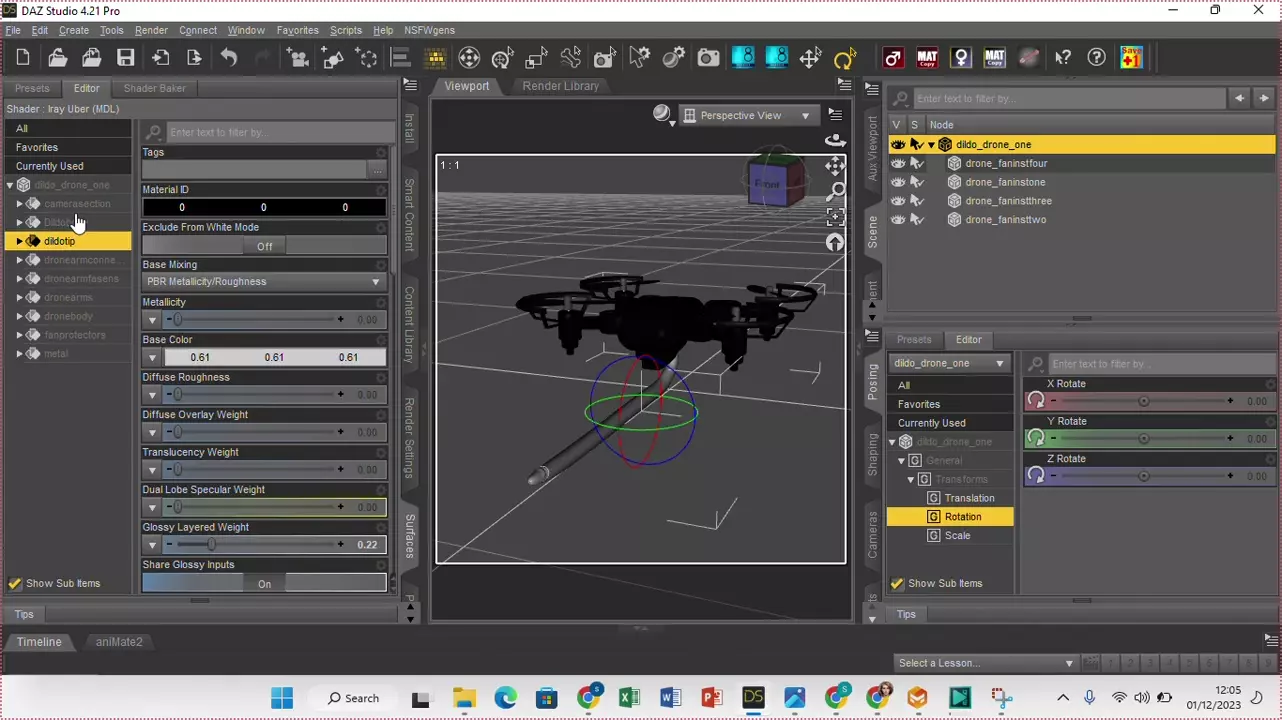This screenshot has height=720, width=1282.
Task: Toggle the Share Glossy Inputs On switch
Action: (x=264, y=583)
